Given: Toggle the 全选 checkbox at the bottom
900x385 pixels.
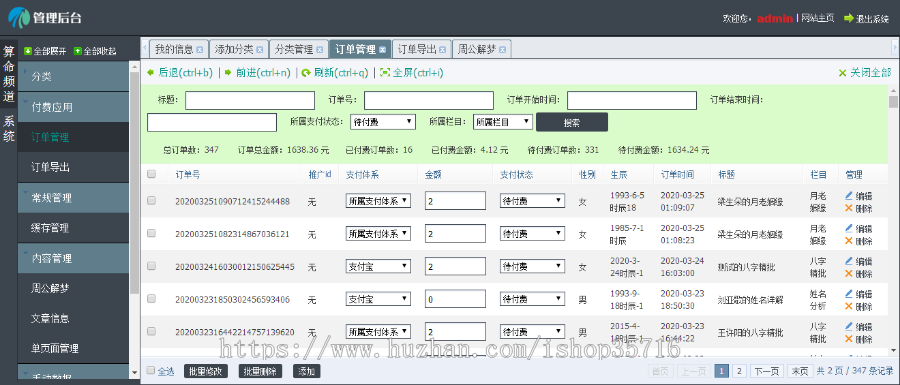Looking at the screenshot, I should click(x=151, y=371).
